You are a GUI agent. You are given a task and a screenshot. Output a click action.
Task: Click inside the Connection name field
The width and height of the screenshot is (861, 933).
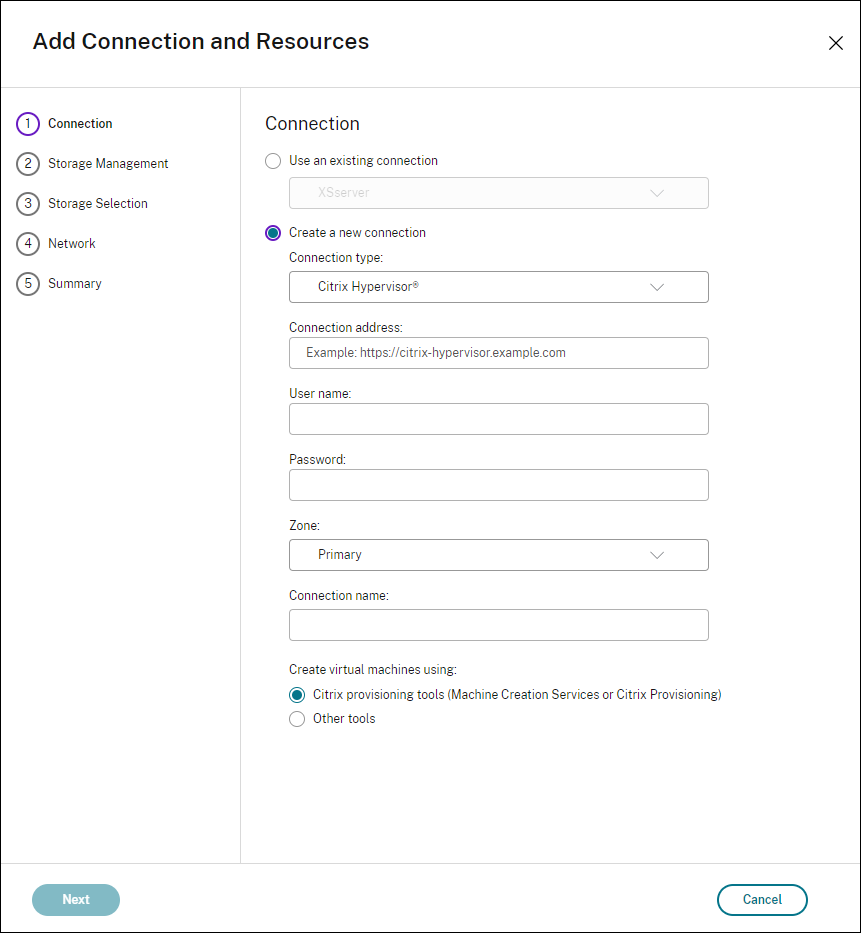point(498,624)
